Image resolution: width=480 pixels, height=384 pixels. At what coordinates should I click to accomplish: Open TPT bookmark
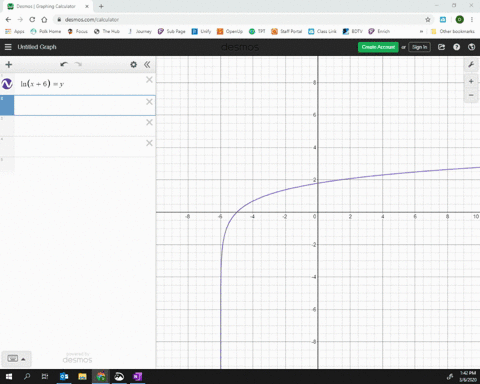click(257, 31)
